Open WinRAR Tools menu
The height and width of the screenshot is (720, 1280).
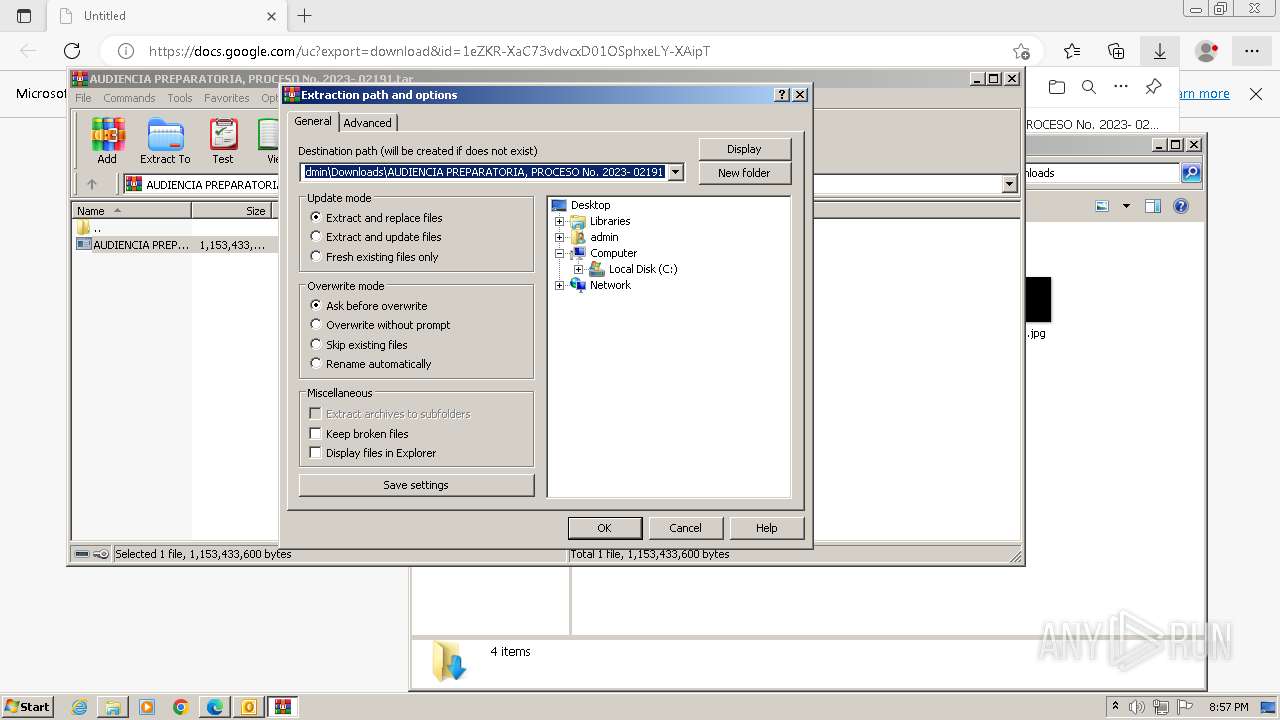[x=180, y=98]
